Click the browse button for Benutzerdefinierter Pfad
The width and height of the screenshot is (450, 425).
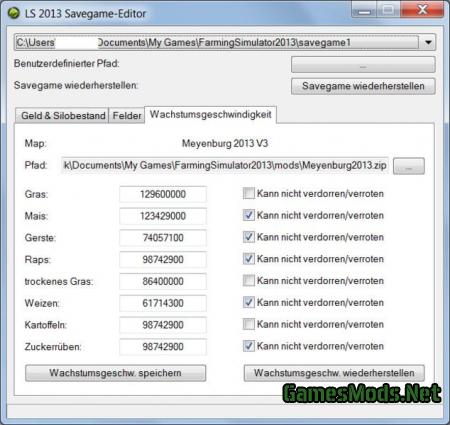click(x=363, y=64)
